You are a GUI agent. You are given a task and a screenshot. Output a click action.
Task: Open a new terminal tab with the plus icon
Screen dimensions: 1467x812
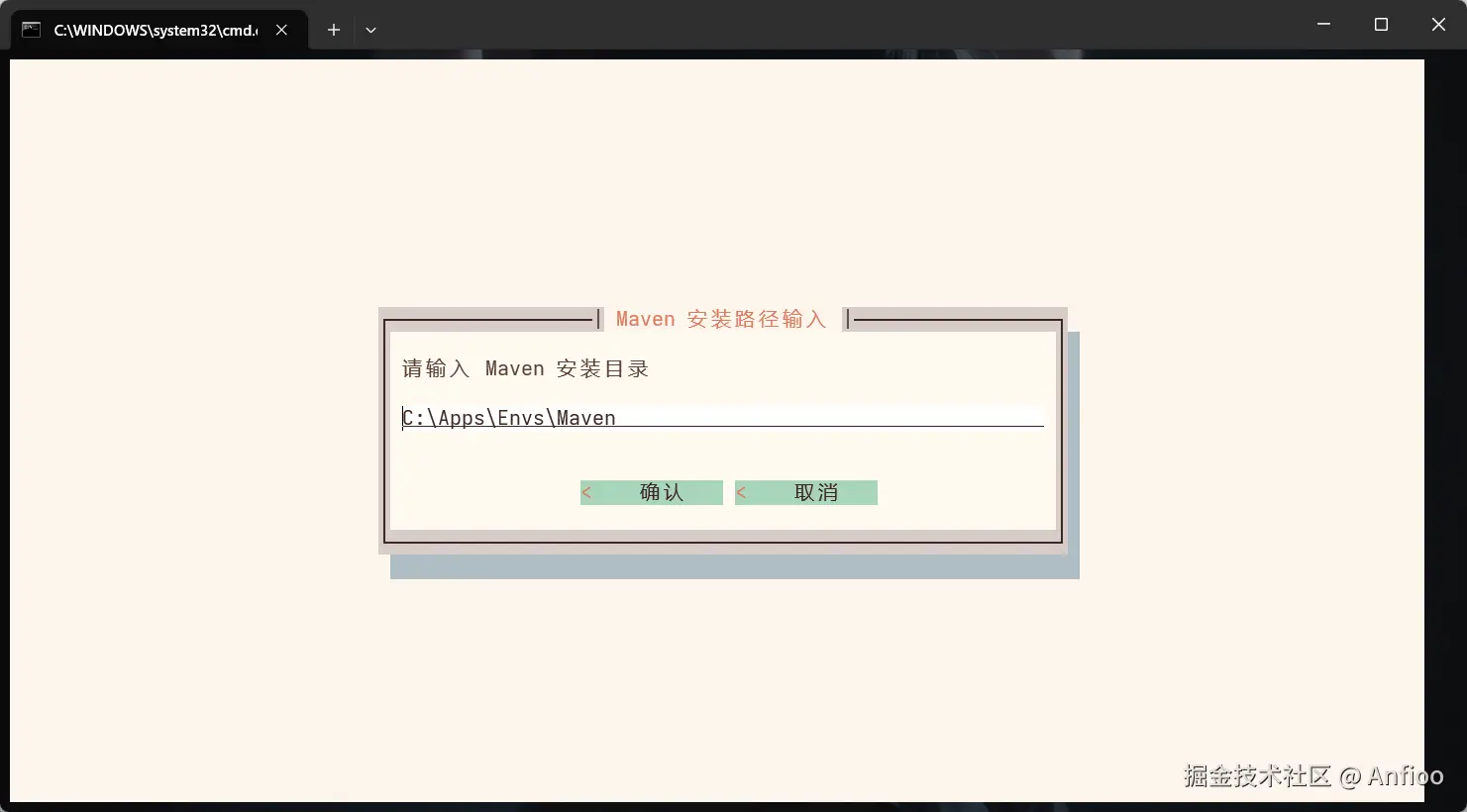333,30
